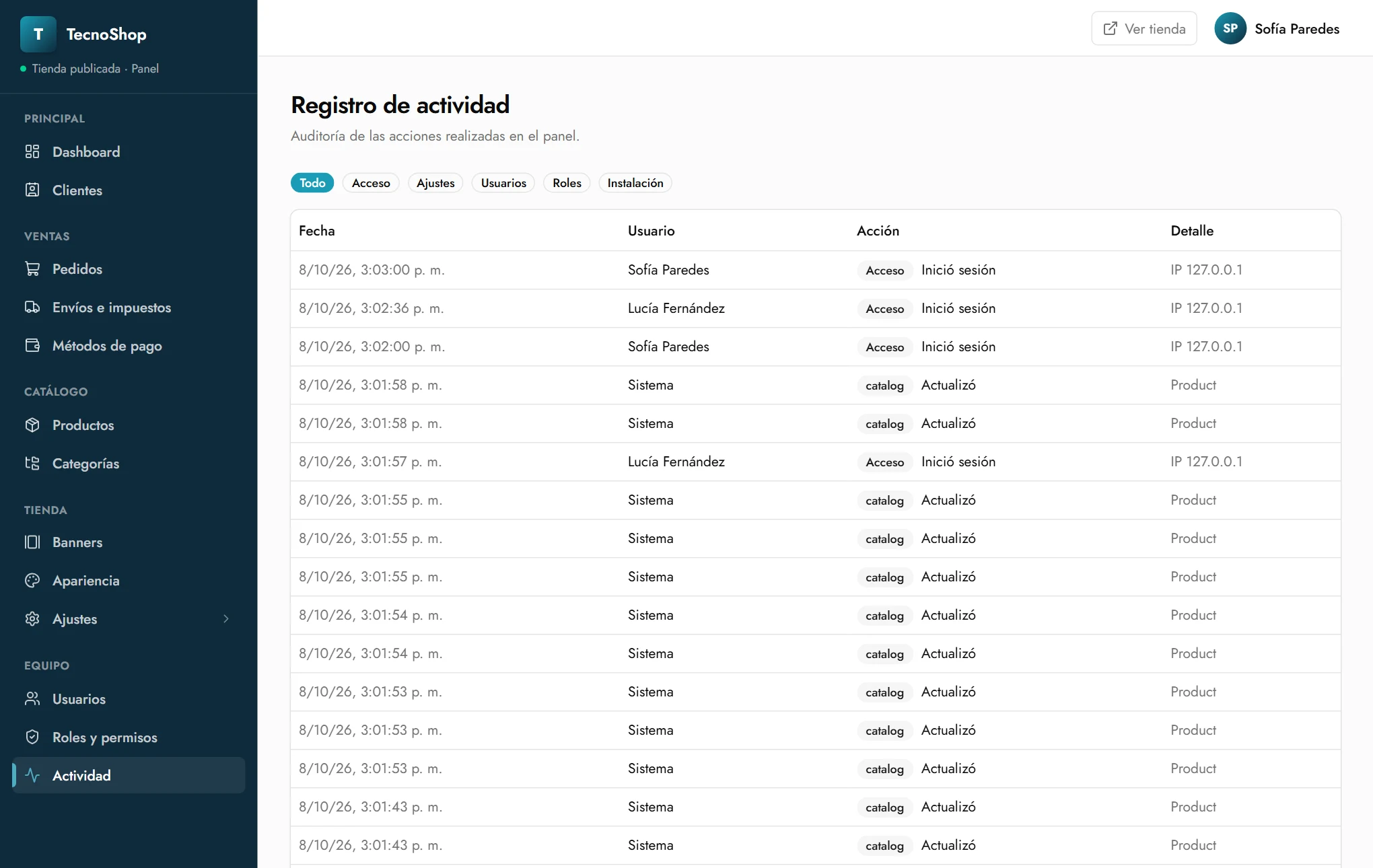
Task: Open the Sofía Paredes profile avatar
Action: coord(1230,28)
